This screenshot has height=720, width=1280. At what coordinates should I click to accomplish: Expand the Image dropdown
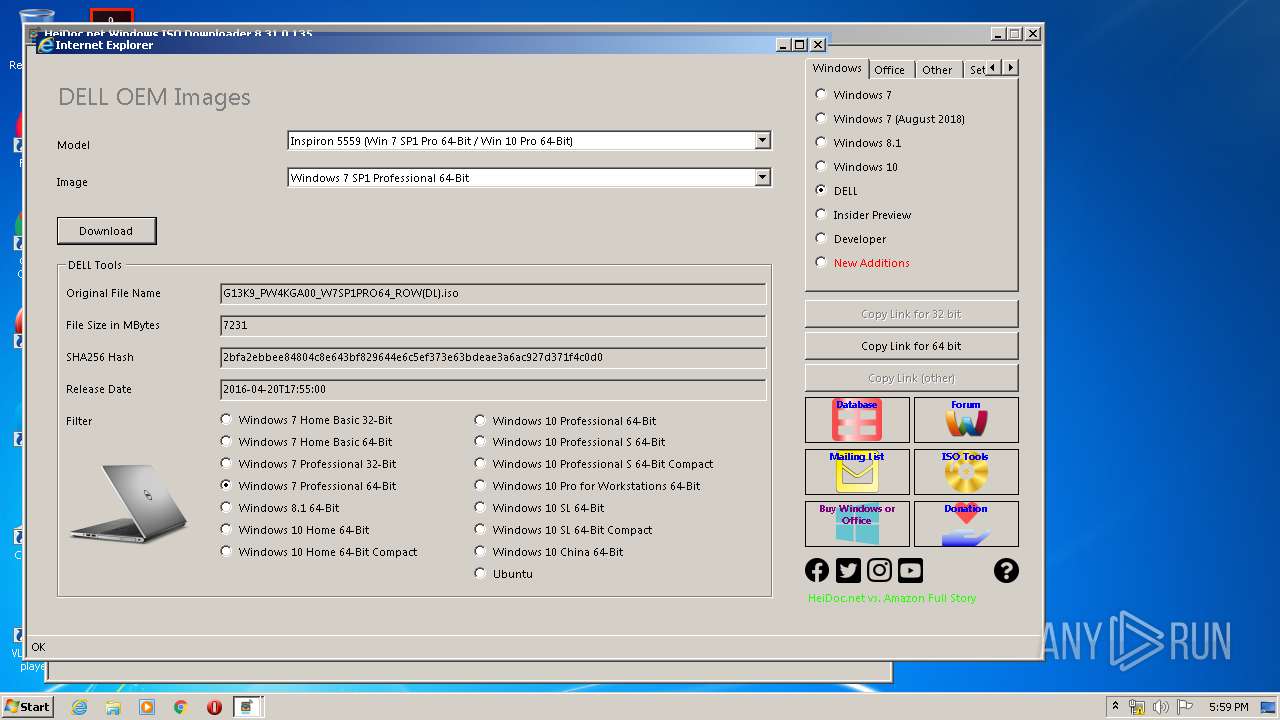tap(762, 178)
